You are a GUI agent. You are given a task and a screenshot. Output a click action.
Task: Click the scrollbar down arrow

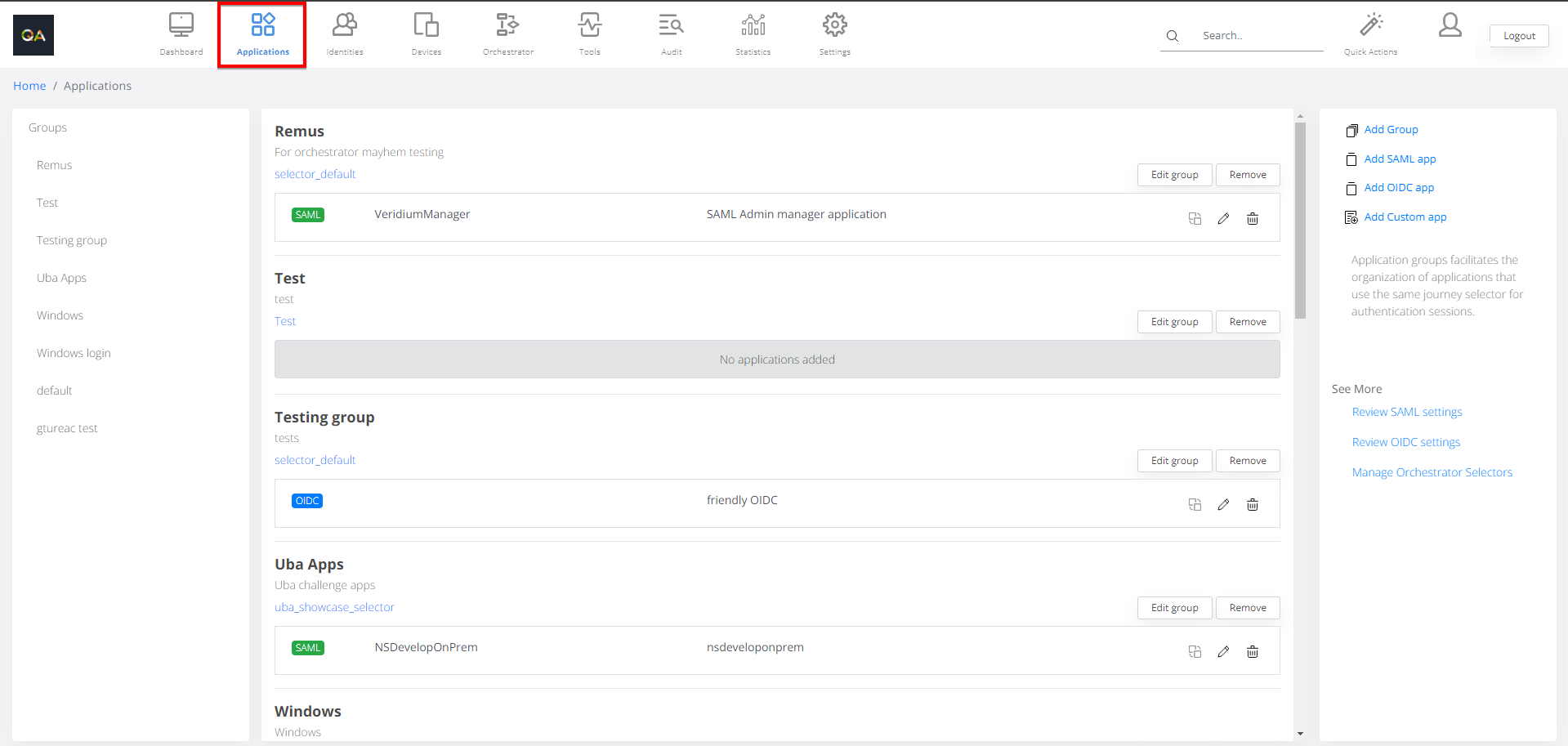tap(1300, 734)
